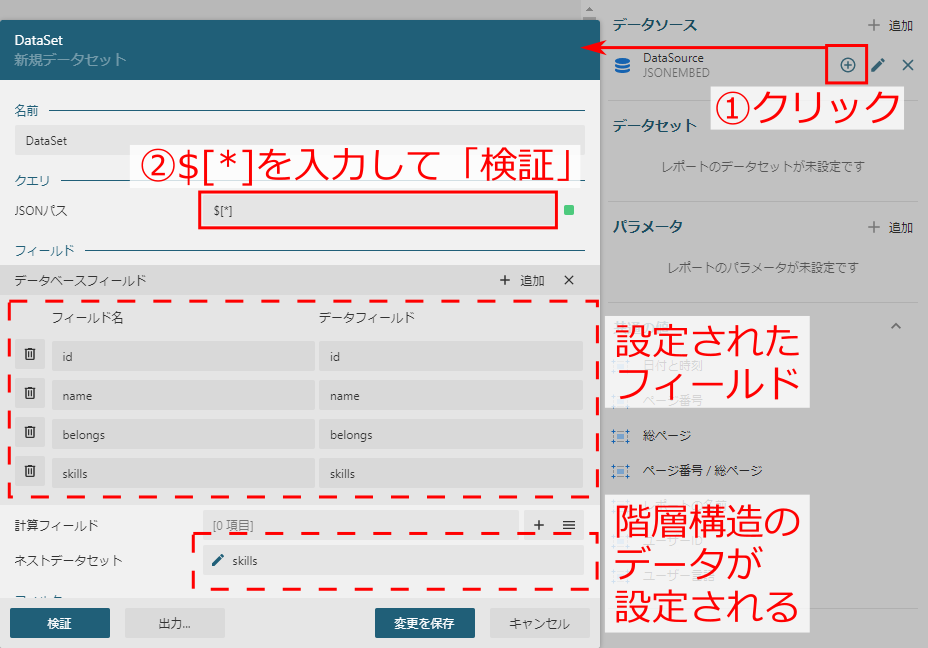The image size is (928, 648).
Task: Edit the name data field box
Action: (x=450, y=395)
